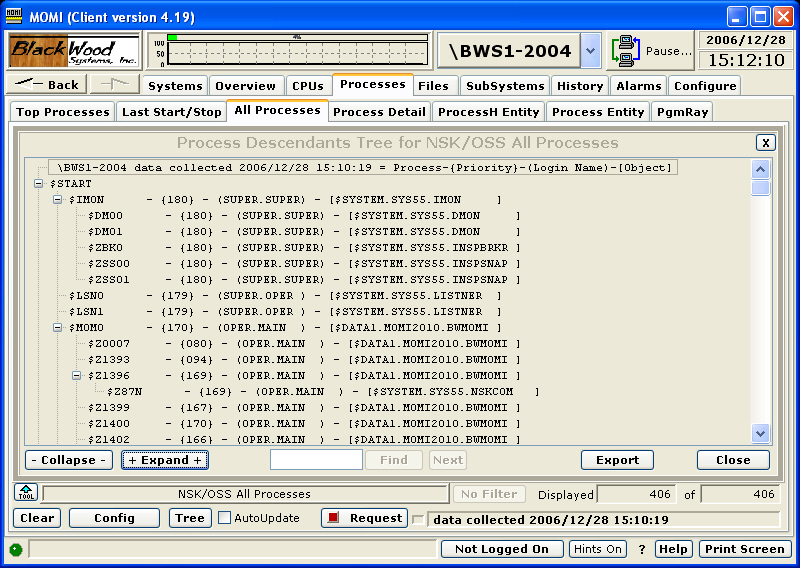800x568 pixels.
Task: Open the Alarms tab
Action: (x=639, y=86)
